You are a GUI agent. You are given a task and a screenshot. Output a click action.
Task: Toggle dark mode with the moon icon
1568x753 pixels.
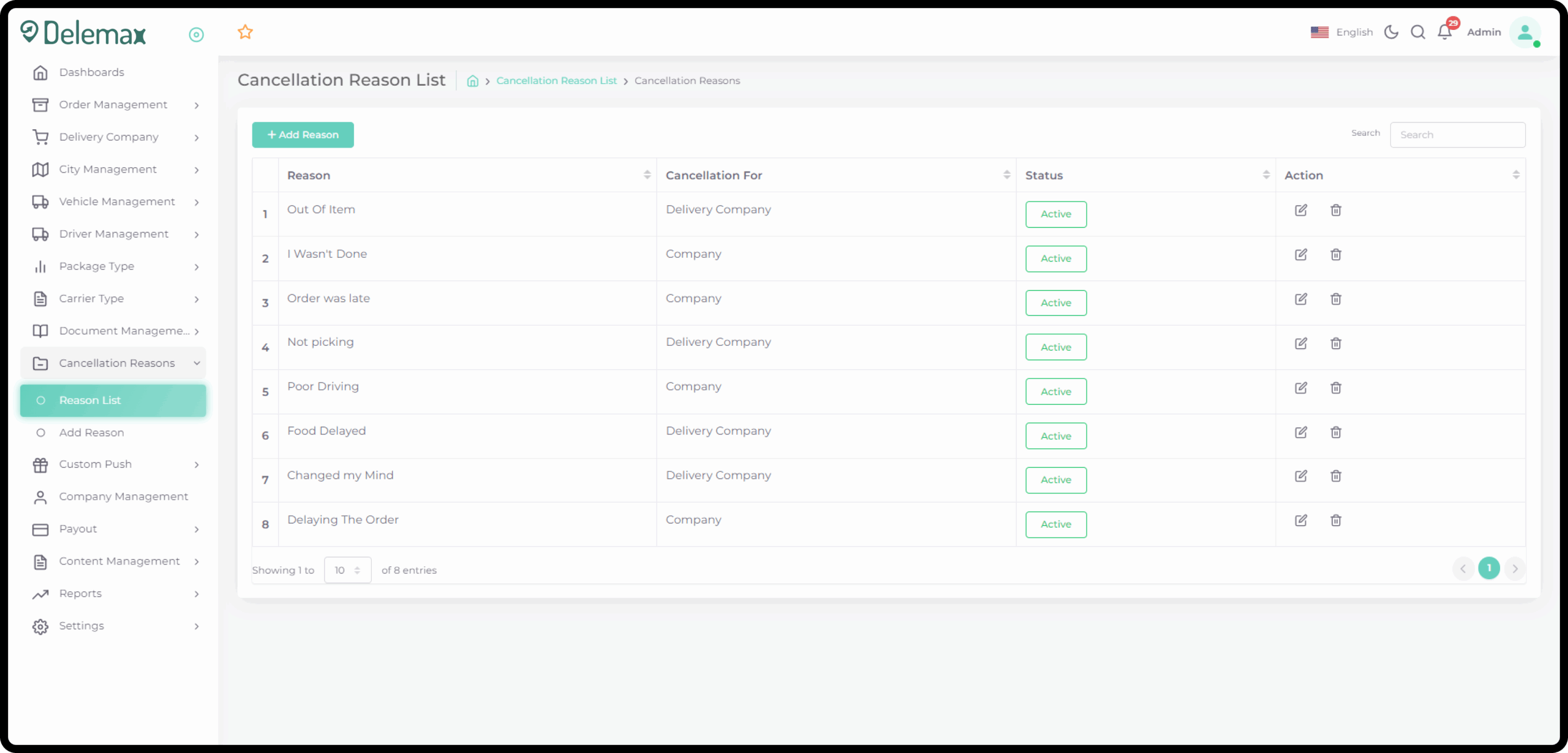[x=1391, y=32]
